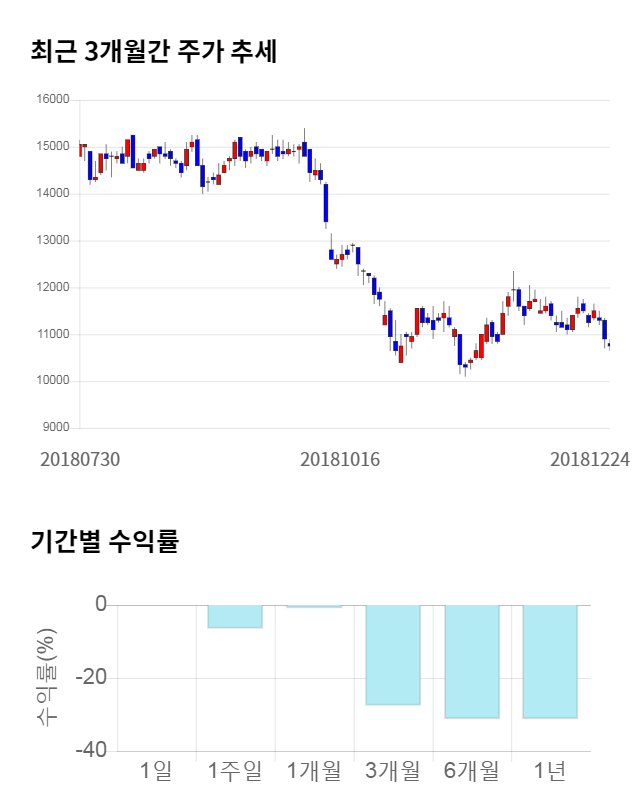The height and width of the screenshot is (810, 640).
Task: Select the 20181224 end date label
Action: [x=590, y=459]
